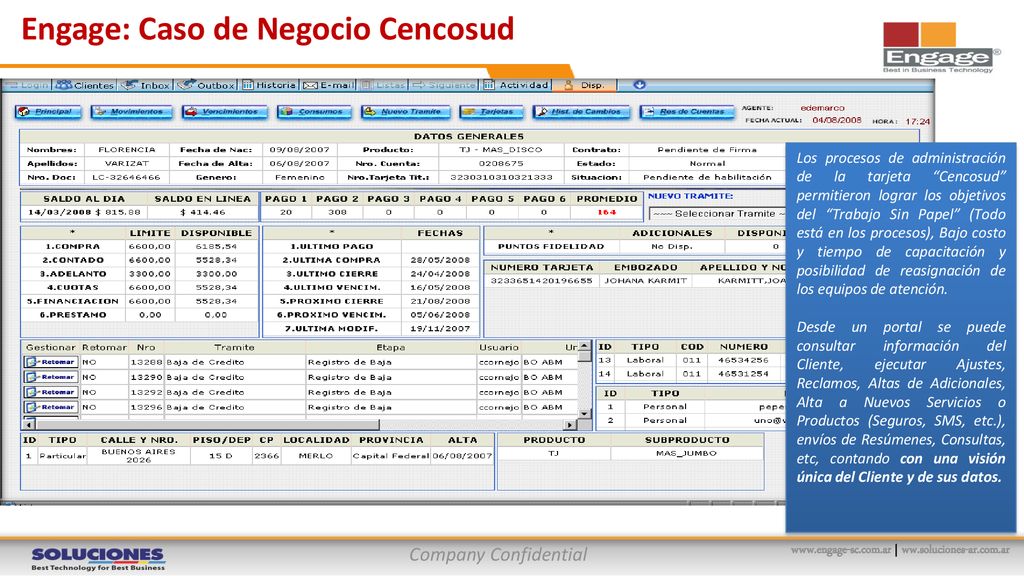Viewport: 1024px width, 576px height.
Task: Open the Clientes toolbar item
Action: click(85, 85)
